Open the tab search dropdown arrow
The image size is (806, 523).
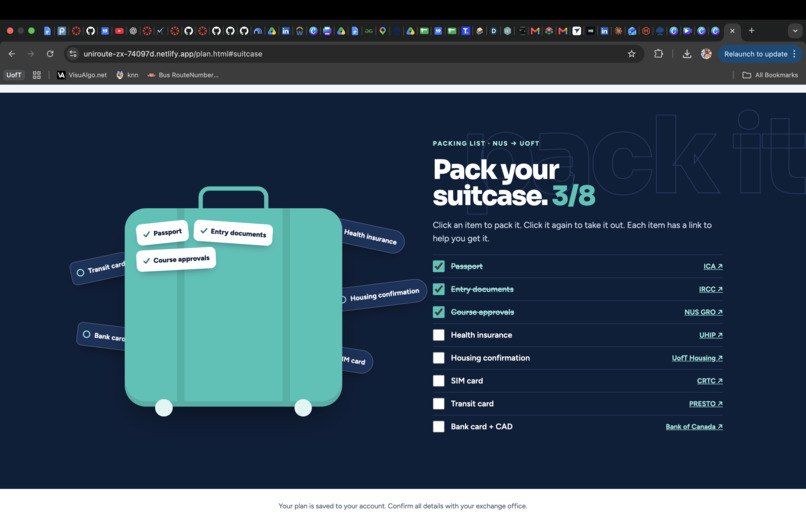[795, 31]
